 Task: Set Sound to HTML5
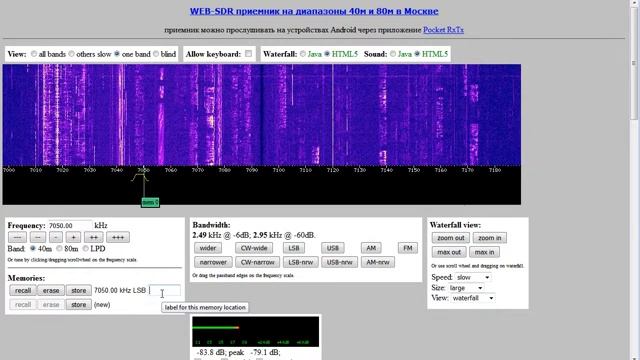click(417, 53)
